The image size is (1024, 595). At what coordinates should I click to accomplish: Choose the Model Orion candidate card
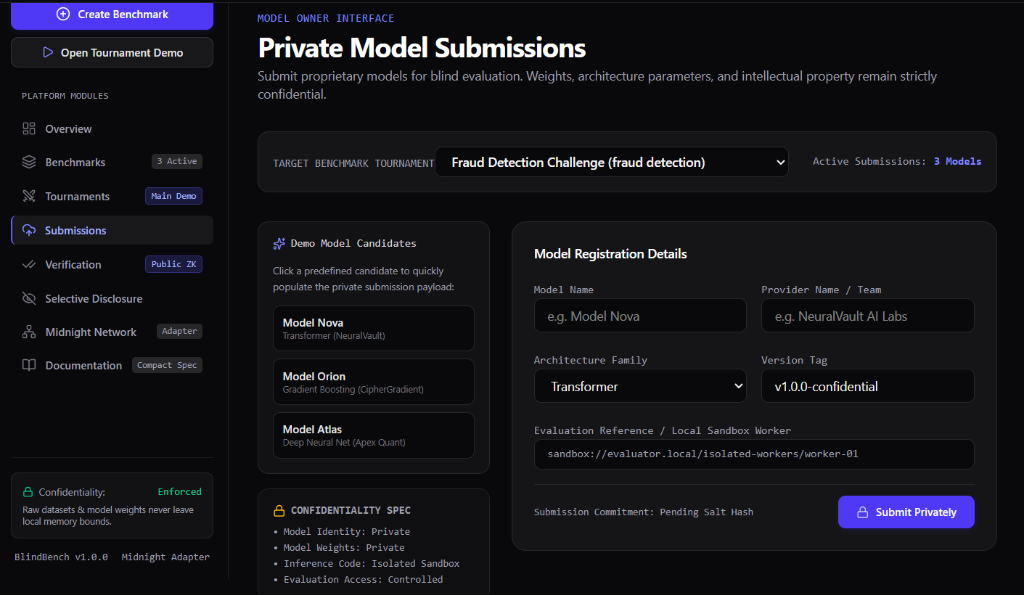(374, 381)
